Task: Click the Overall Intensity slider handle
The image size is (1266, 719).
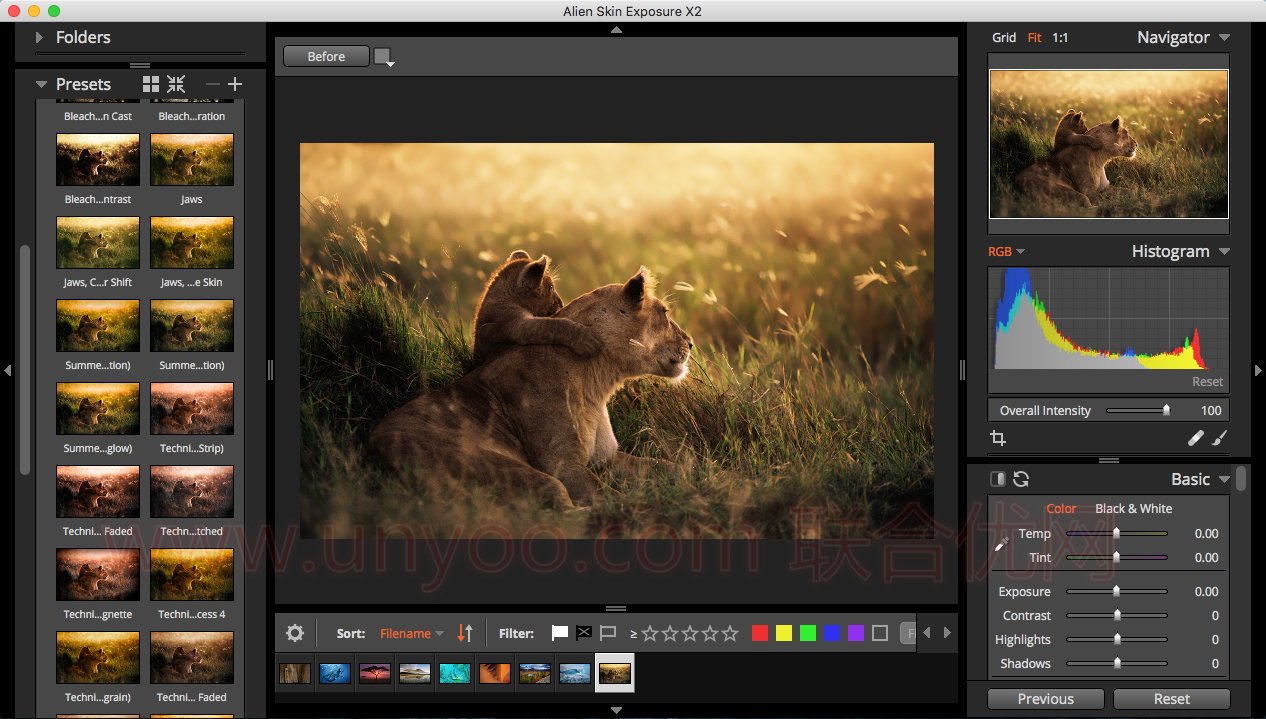Action: [1166, 409]
